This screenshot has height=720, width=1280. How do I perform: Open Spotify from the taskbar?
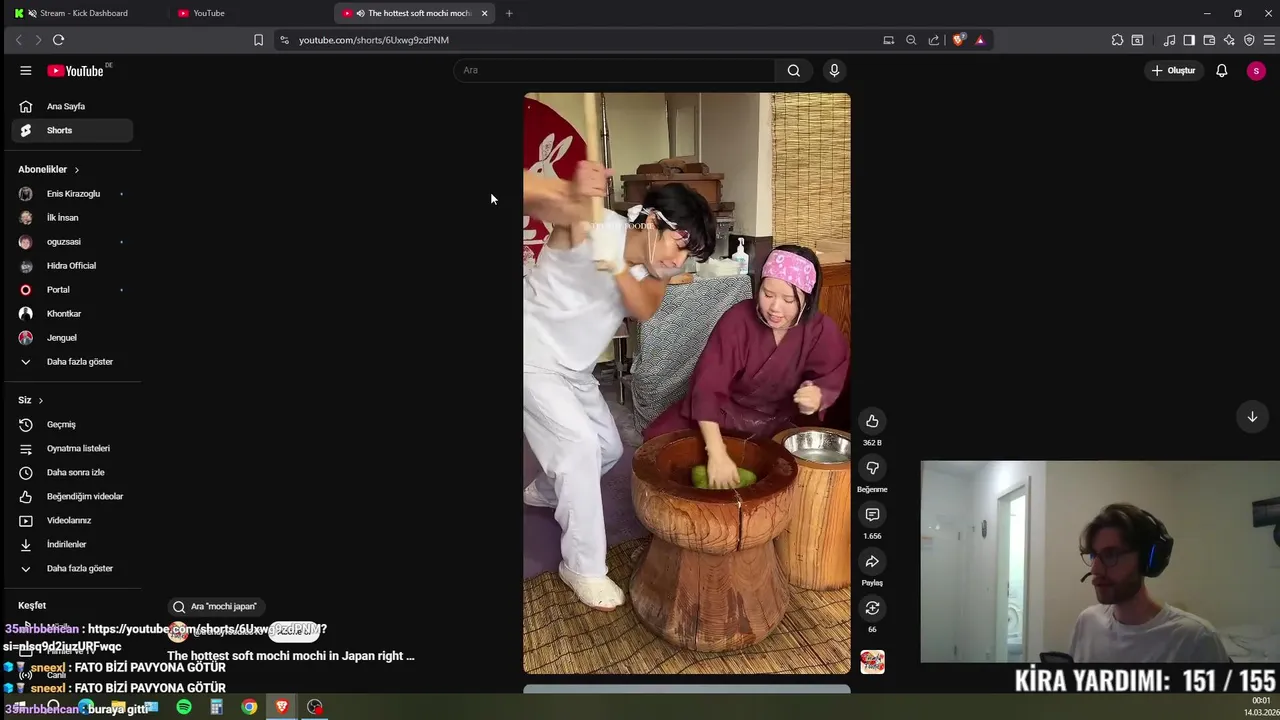point(184,707)
